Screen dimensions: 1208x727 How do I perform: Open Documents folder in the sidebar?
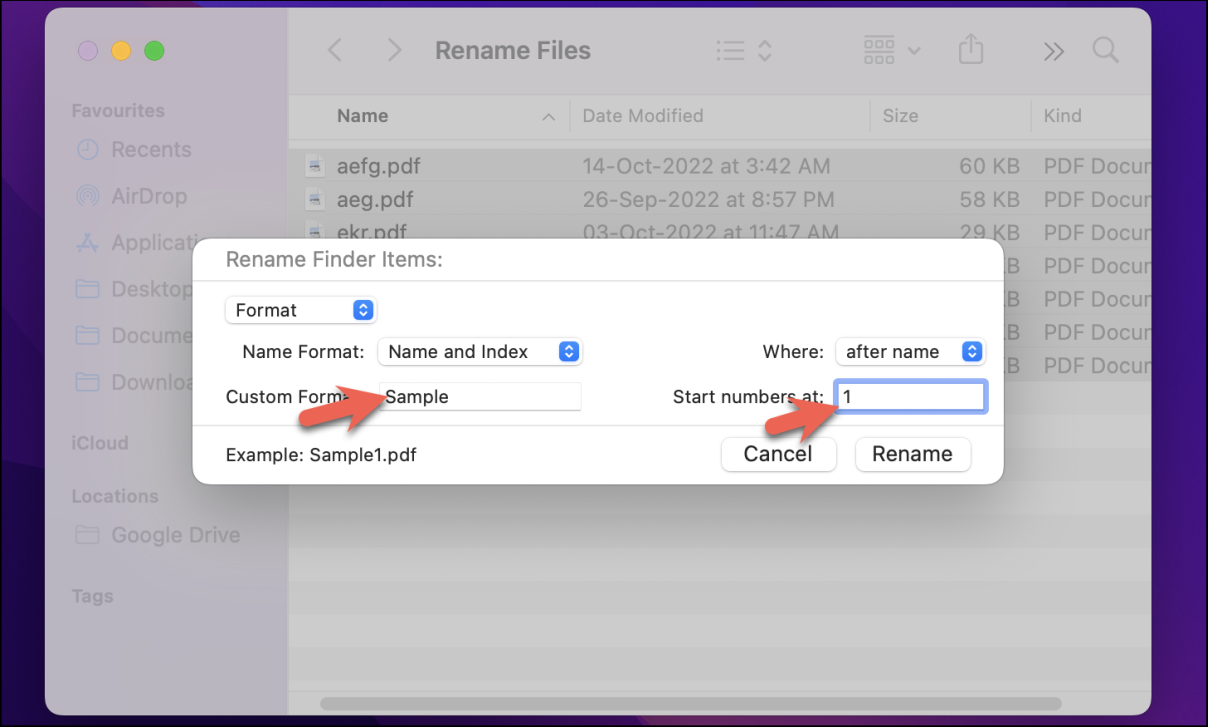coord(134,335)
